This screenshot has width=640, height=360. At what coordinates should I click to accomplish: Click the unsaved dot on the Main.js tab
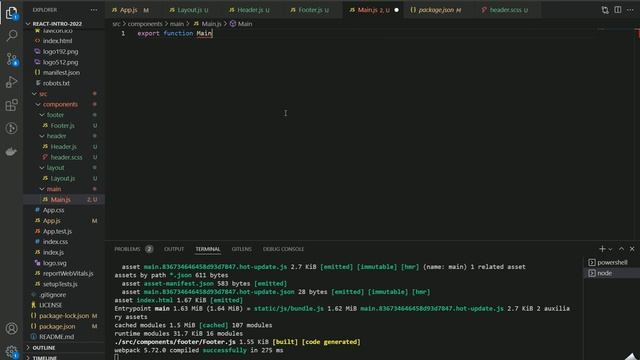tap(396, 10)
